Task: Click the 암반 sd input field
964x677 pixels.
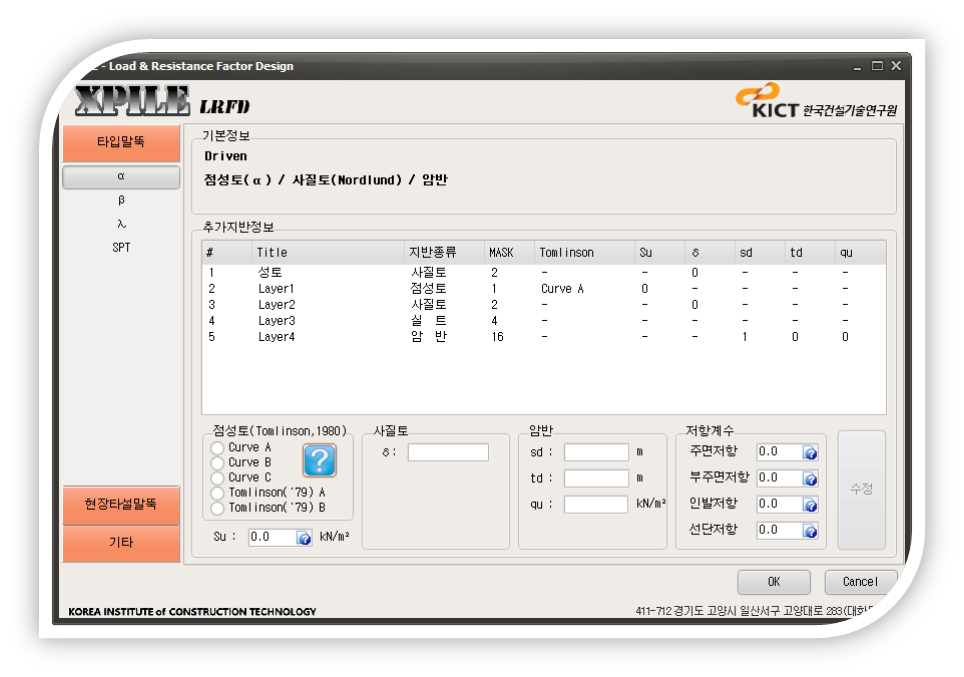Action: (596, 453)
